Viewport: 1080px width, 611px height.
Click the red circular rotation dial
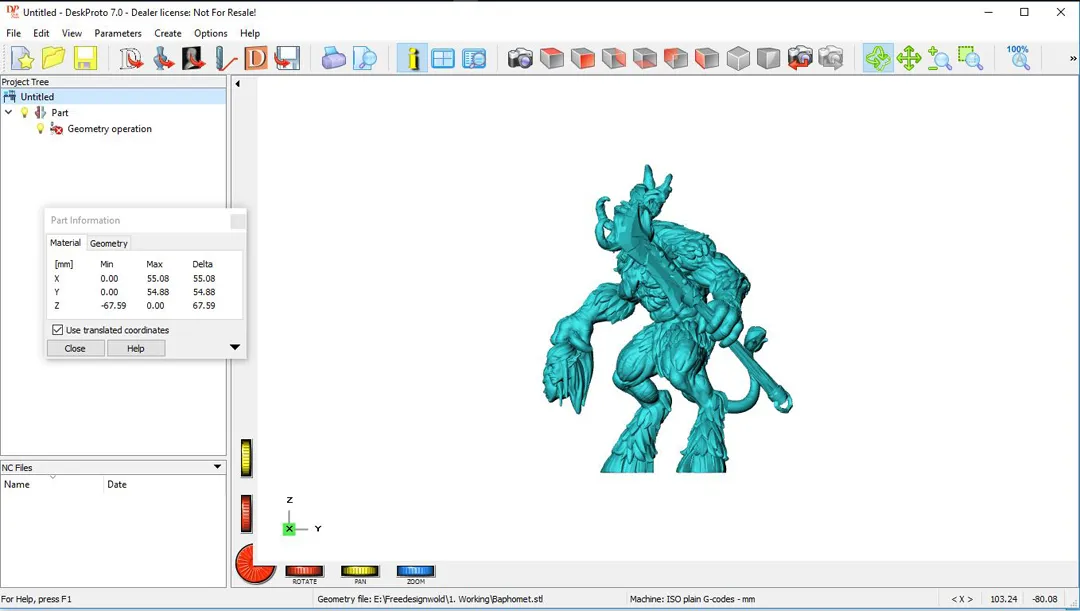tap(255, 563)
